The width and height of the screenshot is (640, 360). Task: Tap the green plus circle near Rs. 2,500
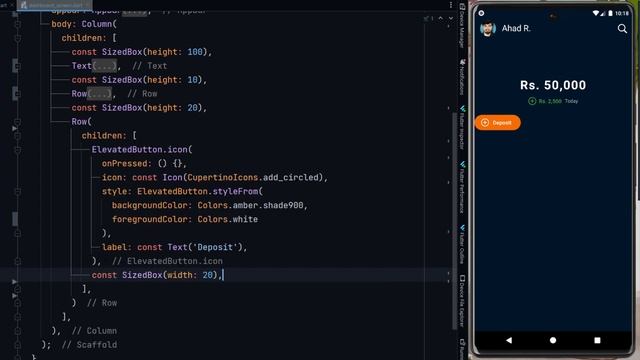[x=532, y=101]
